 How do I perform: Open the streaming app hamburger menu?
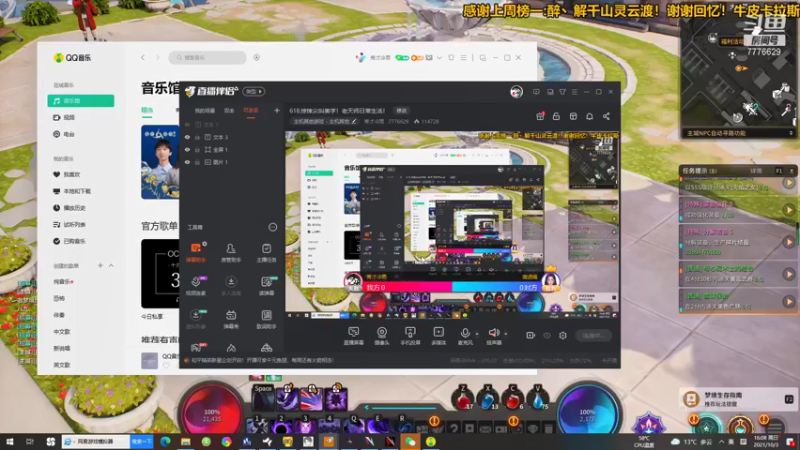574,92
